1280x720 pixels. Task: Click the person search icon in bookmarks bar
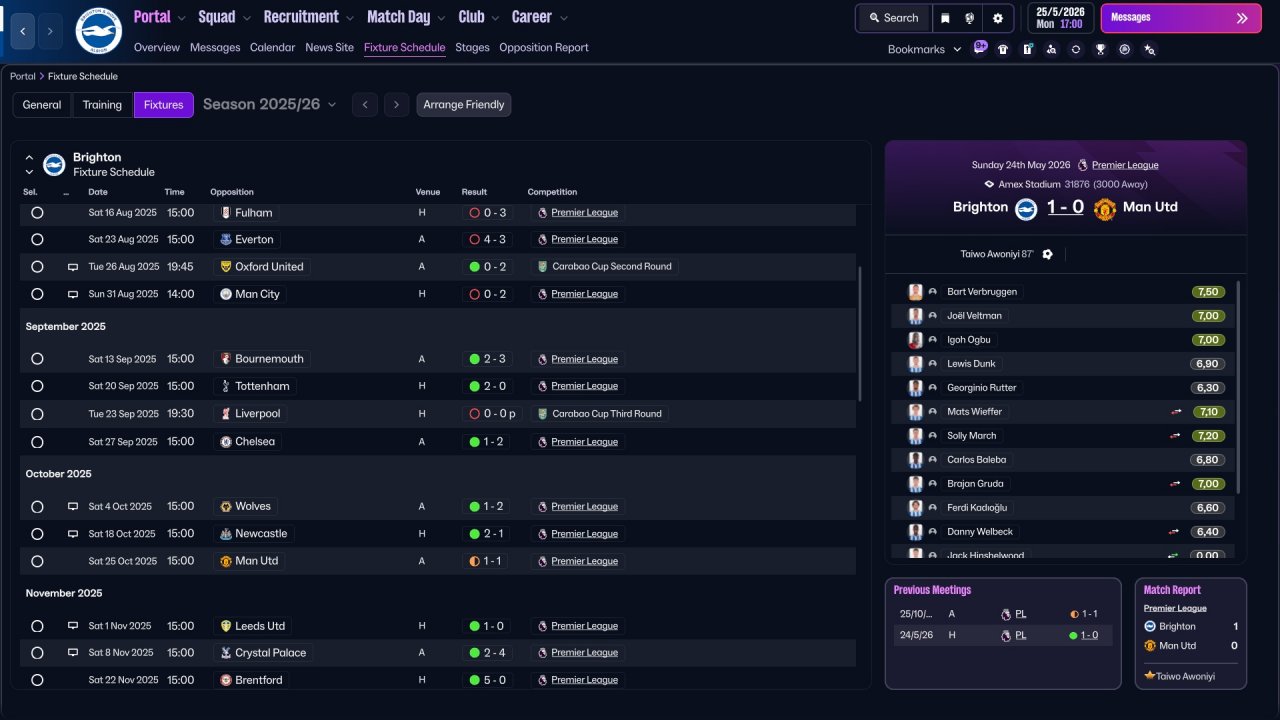tap(1051, 49)
